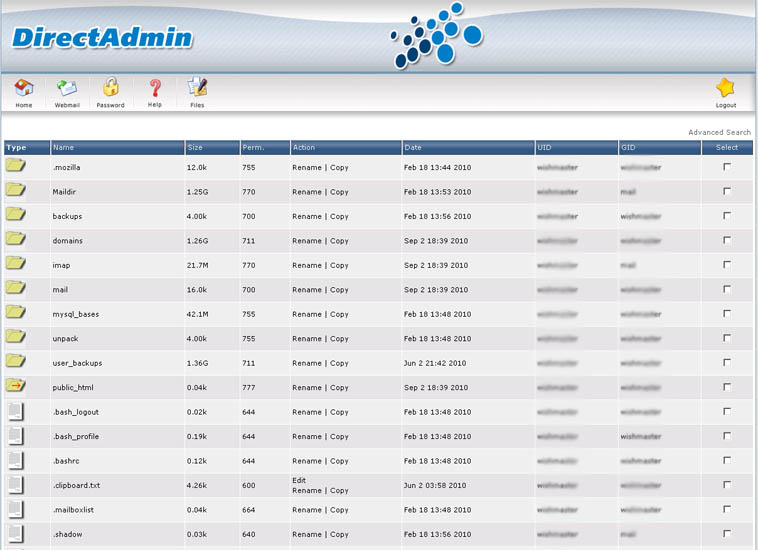This screenshot has width=758, height=550.
Task: Click the 1.25G size value
Action: (x=197, y=192)
